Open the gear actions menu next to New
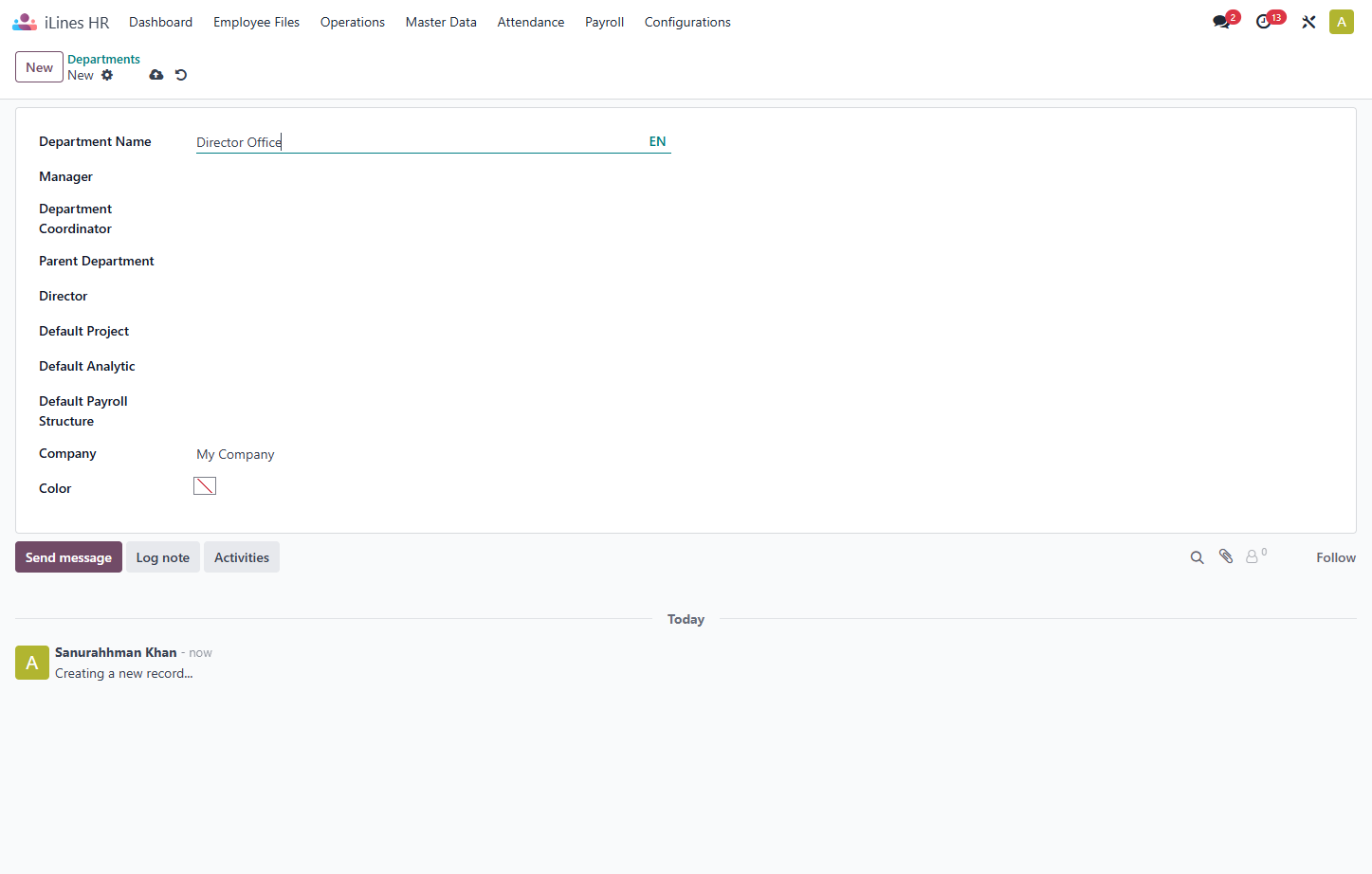This screenshot has height=874, width=1372. click(107, 75)
